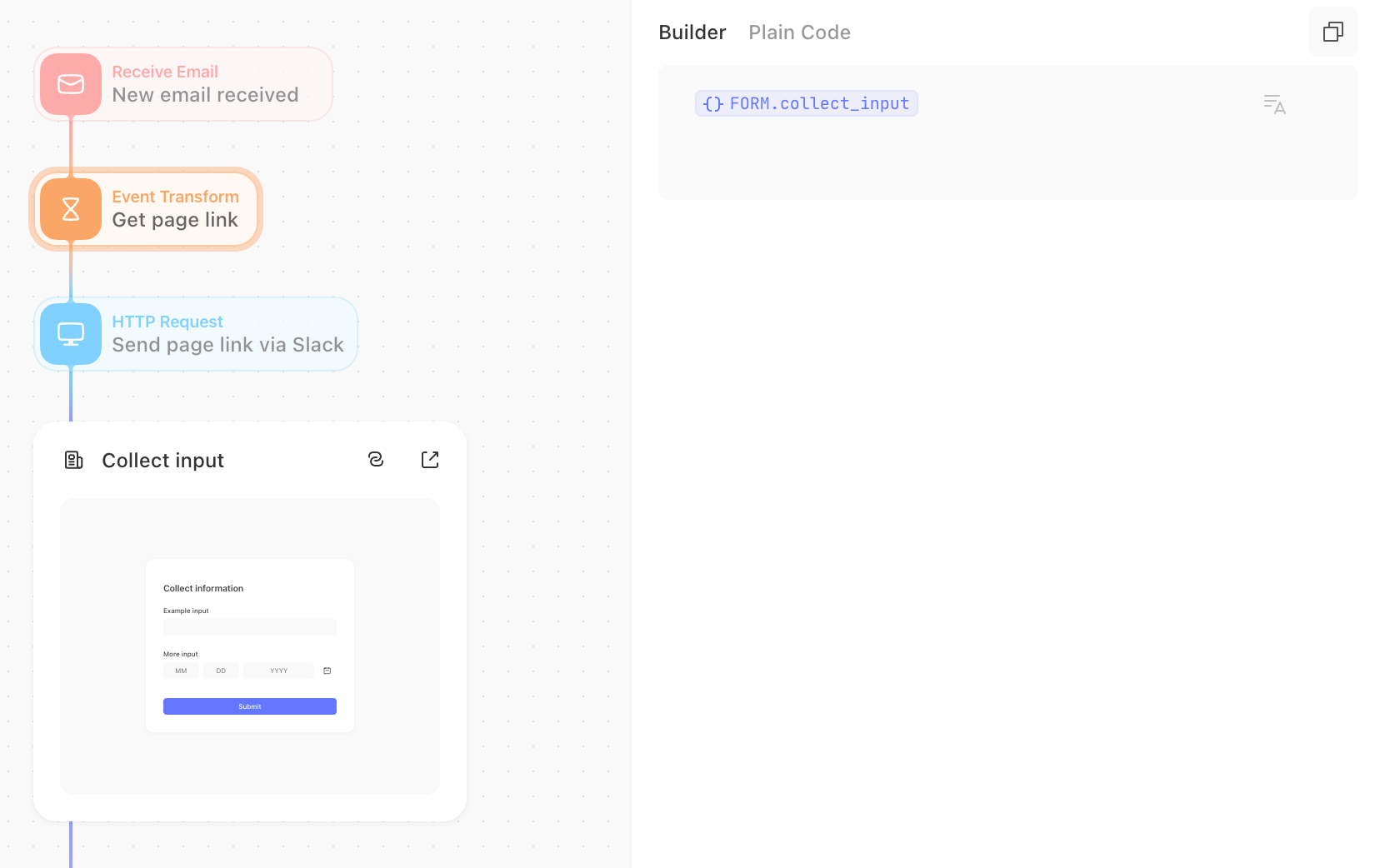Click the form icon beside Collect input
Screen dimensions: 1375x868
pyautogui.click(x=74, y=460)
